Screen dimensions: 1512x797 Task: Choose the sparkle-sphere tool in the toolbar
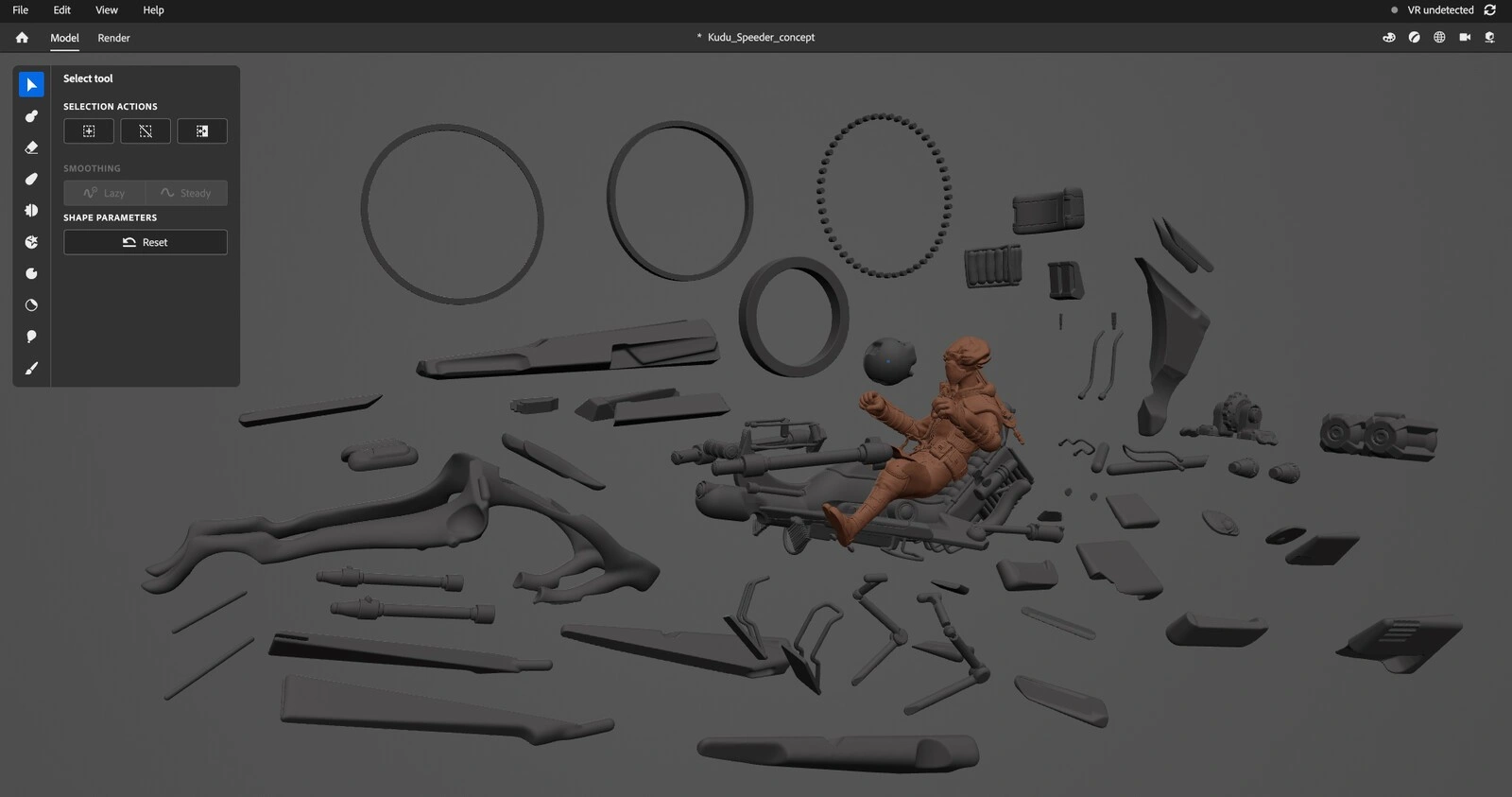point(31,242)
